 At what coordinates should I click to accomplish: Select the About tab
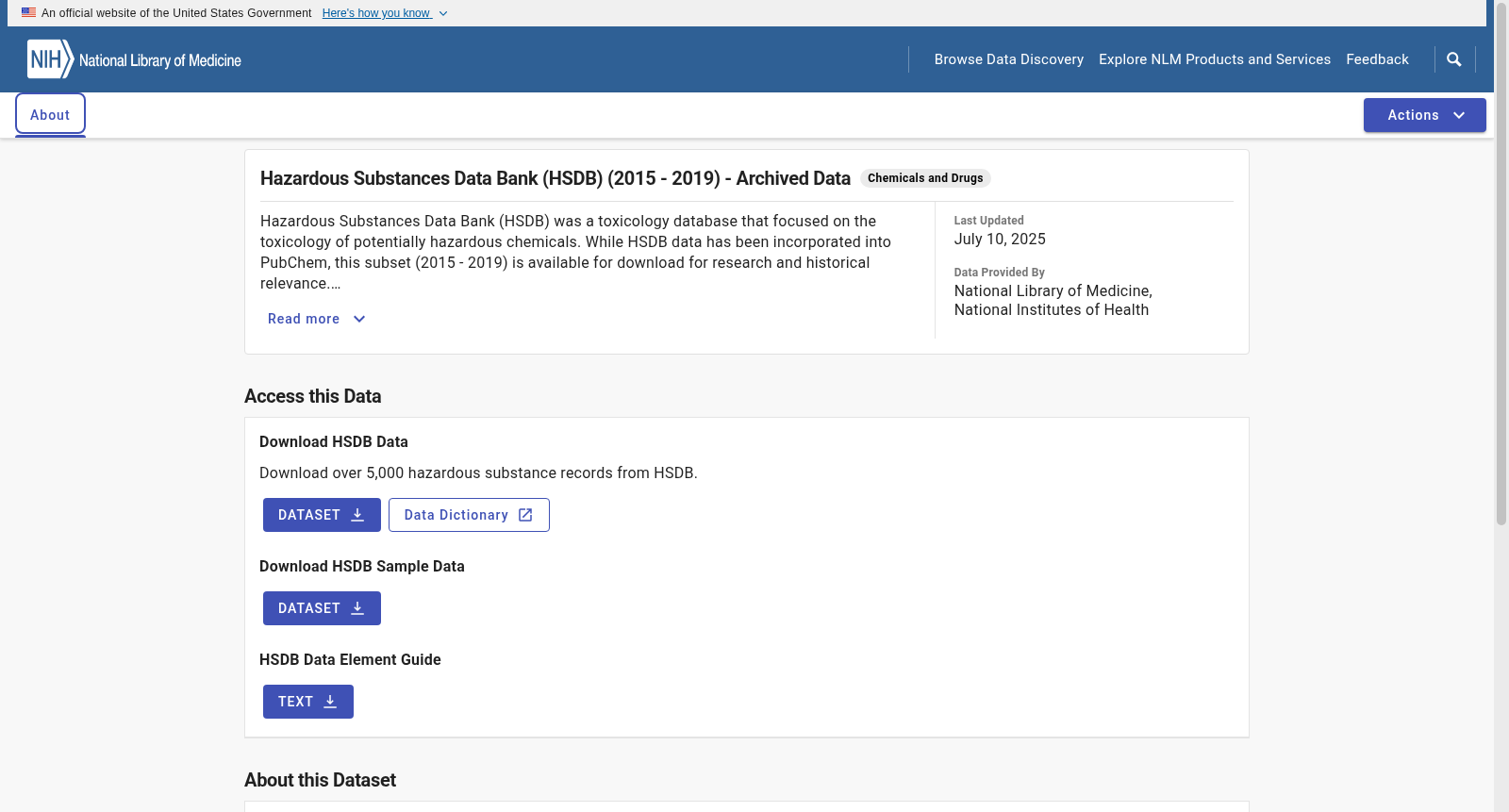tap(50, 115)
